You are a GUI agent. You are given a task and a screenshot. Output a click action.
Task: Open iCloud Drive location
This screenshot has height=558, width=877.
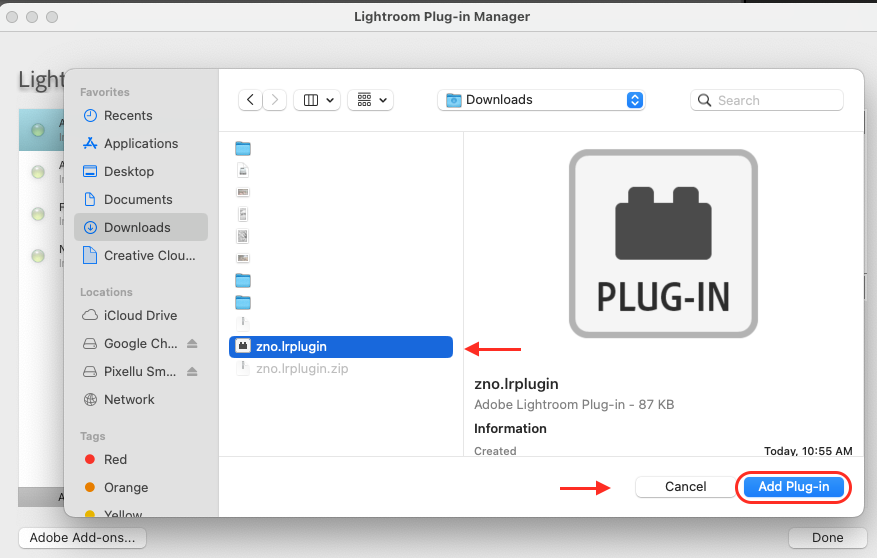(x=141, y=315)
